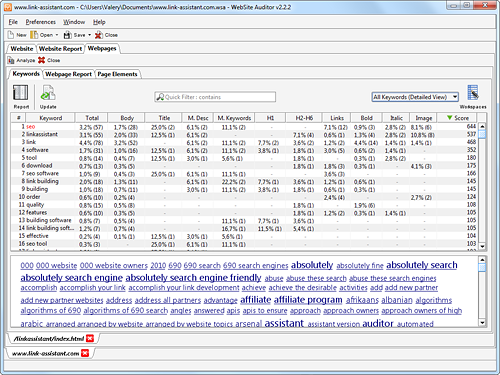
Task: Open the File menu
Action: pyautogui.click(x=13, y=22)
